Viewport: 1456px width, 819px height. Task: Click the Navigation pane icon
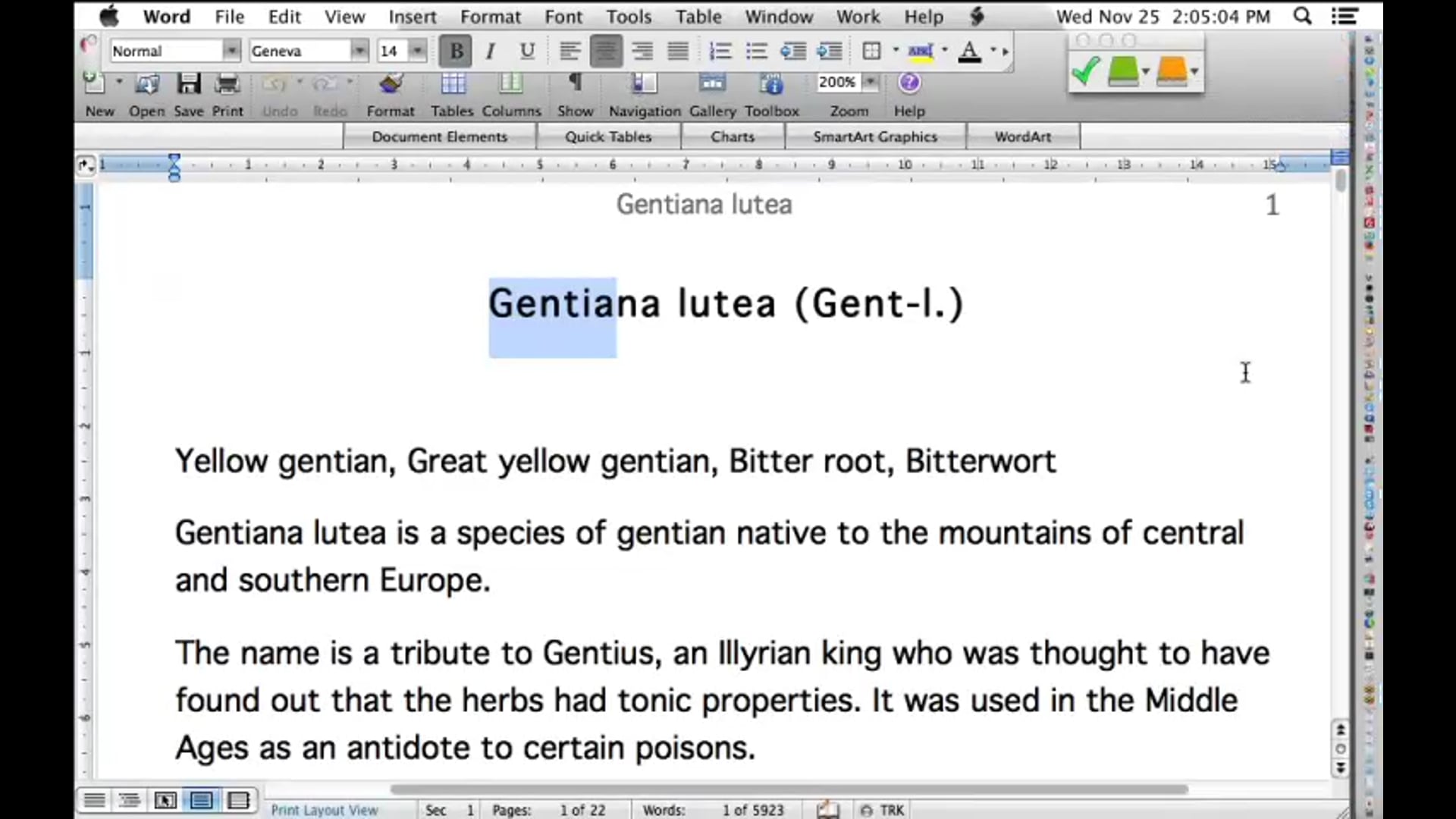644,83
